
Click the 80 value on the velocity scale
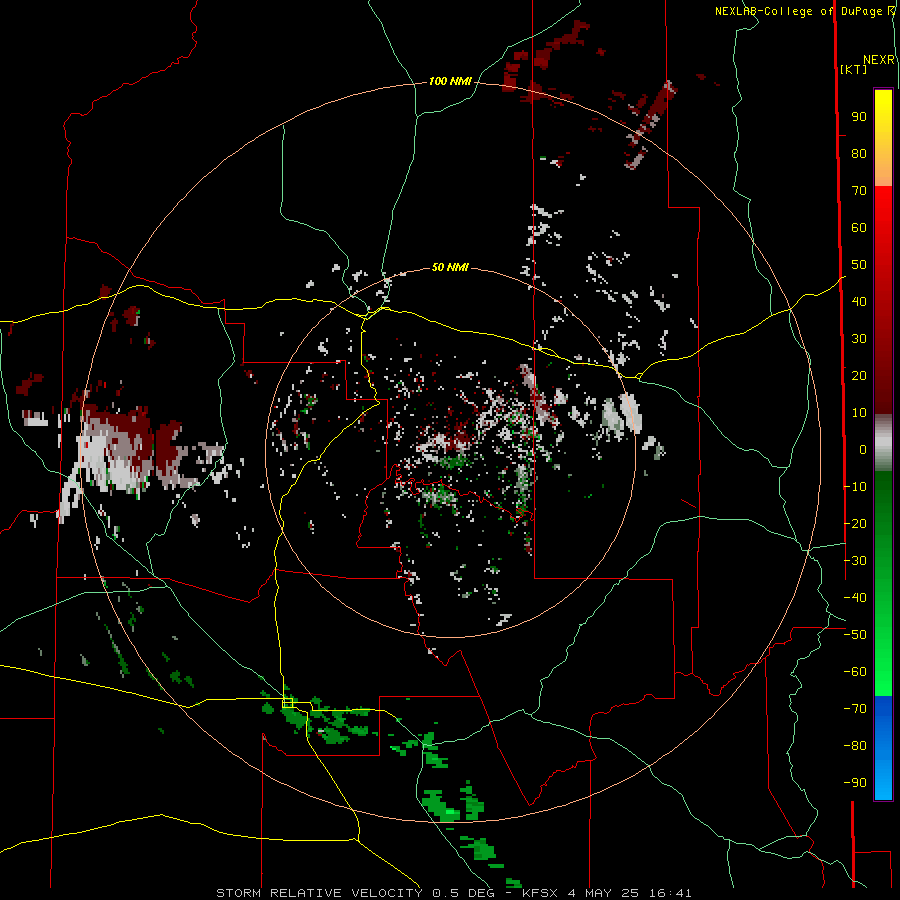[859, 153]
